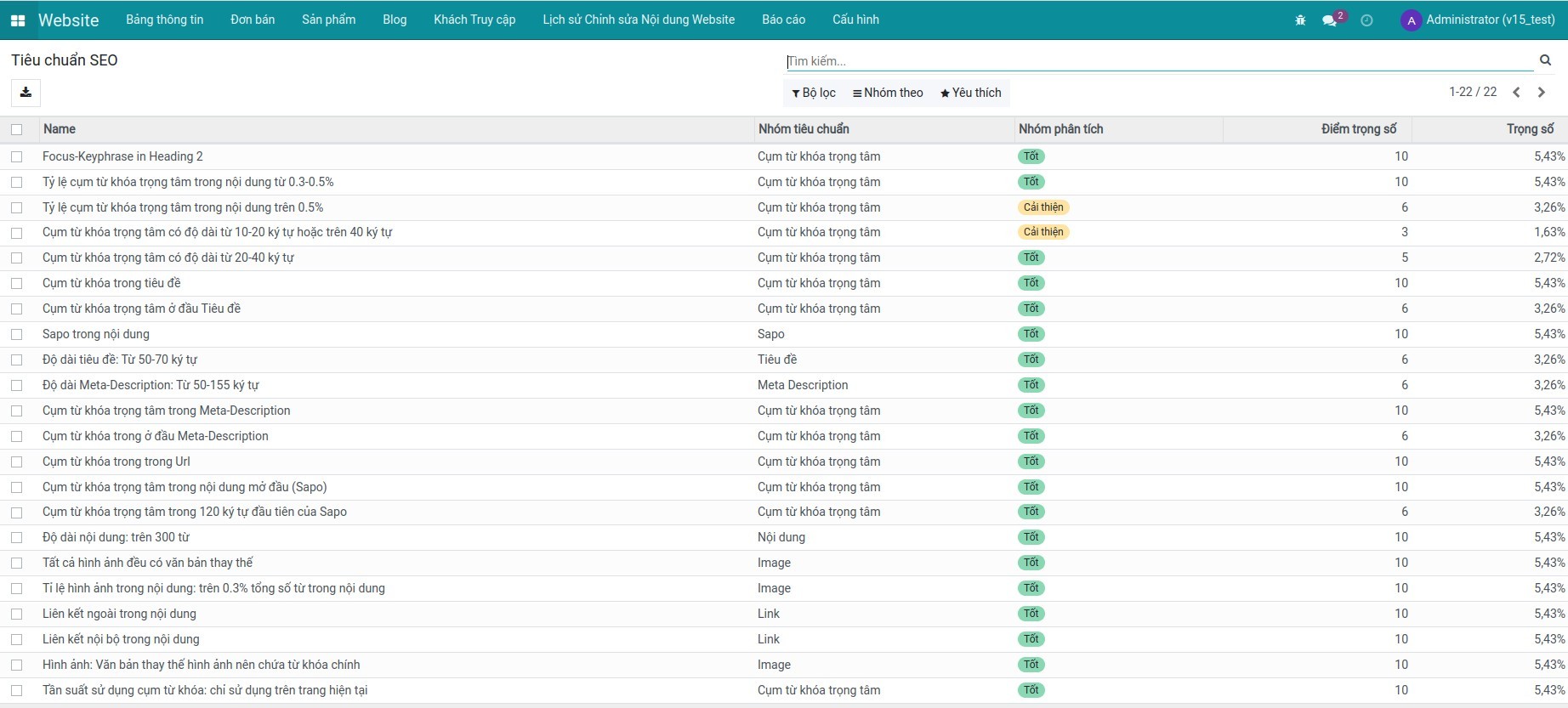The height and width of the screenshot is (708, 1568).
Task: Sort by the Điểm trọng số column
Action: [1358, 129]
